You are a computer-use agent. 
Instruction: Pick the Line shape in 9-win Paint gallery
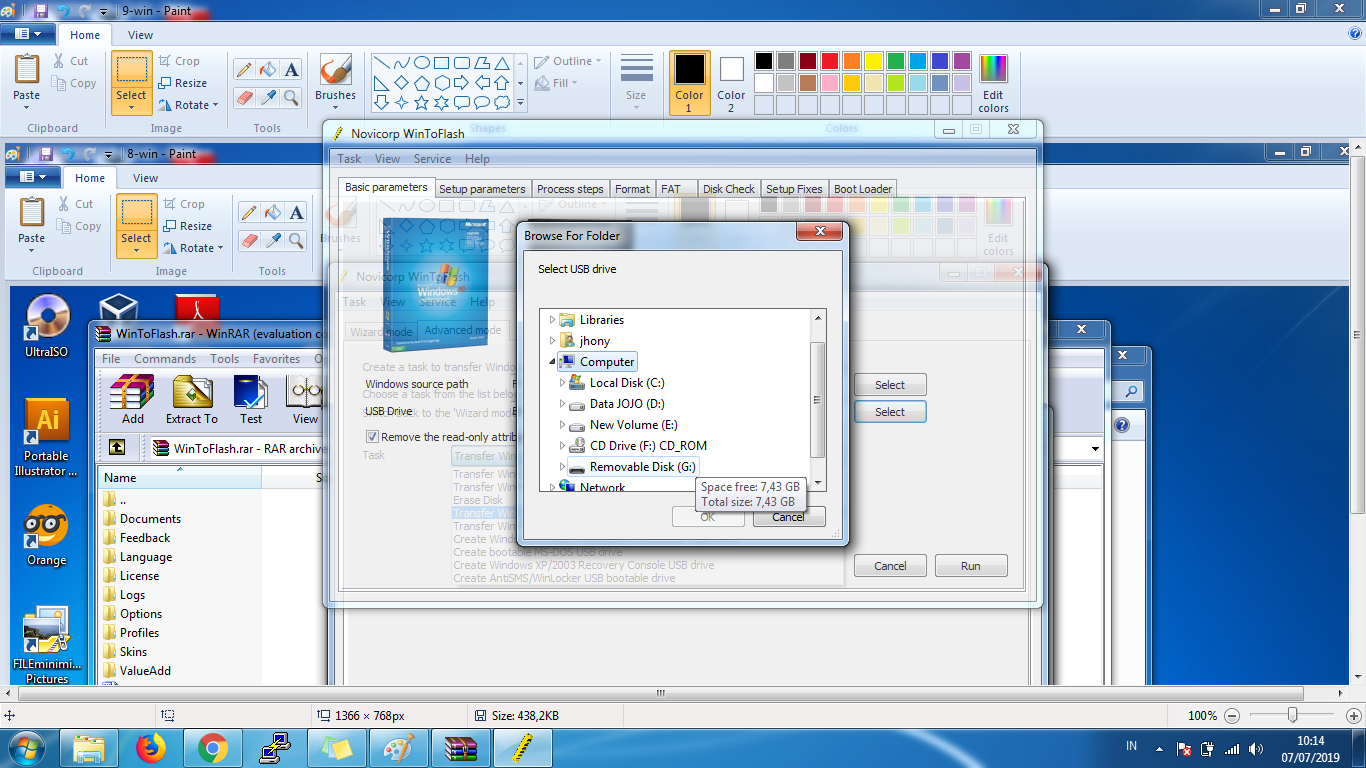click(381, 62)
